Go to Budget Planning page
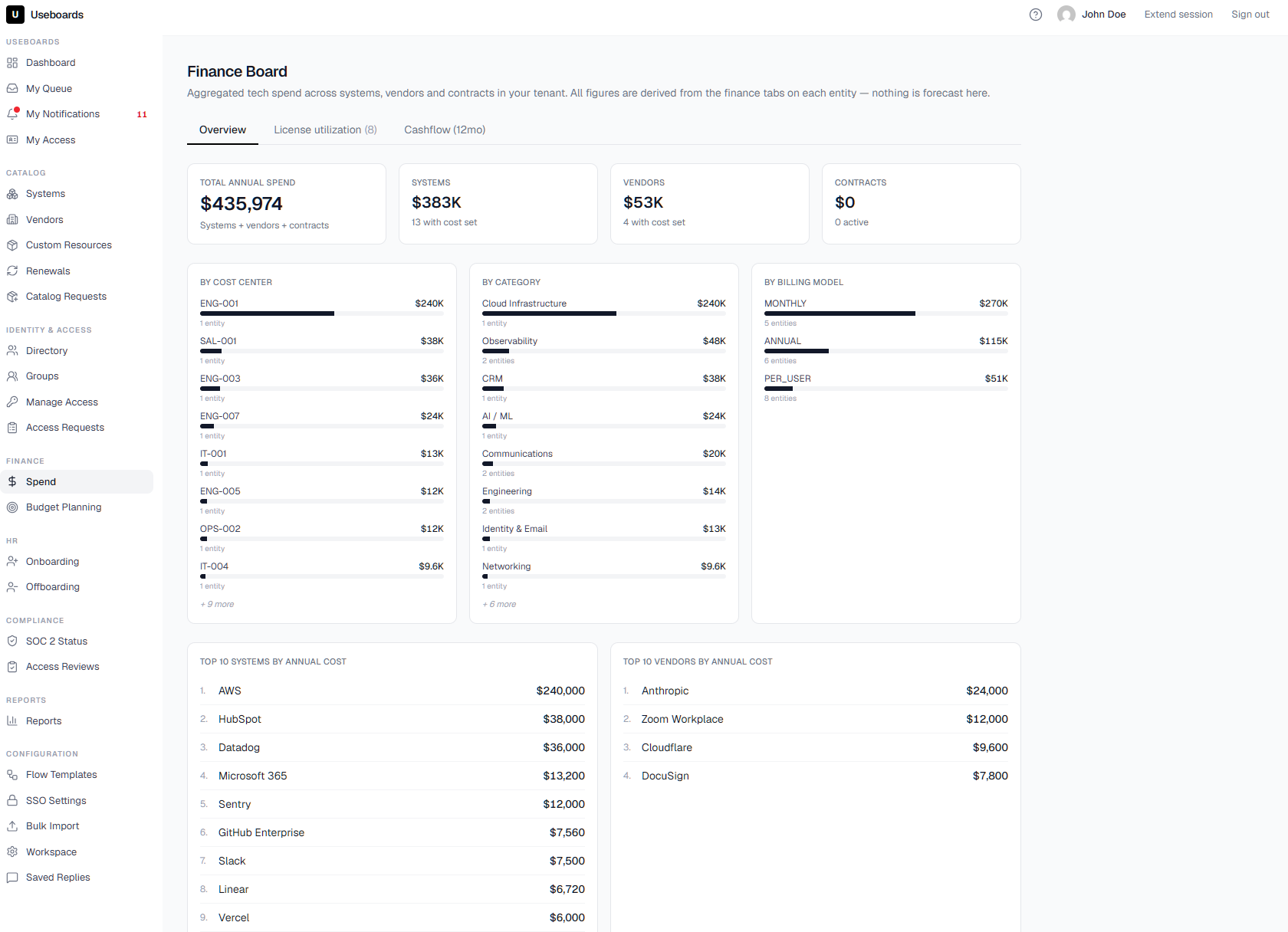The width and height of the screenshot is (1288, 932). (77, 507)
